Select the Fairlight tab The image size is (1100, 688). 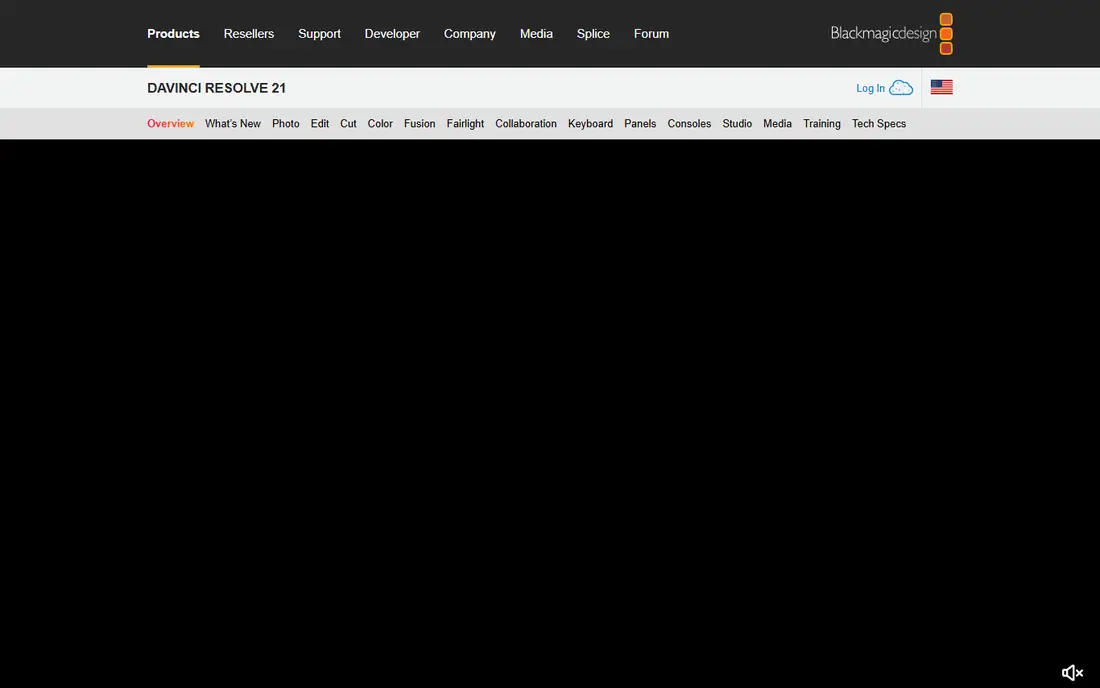pyautogui.click(x=465, y=123)
